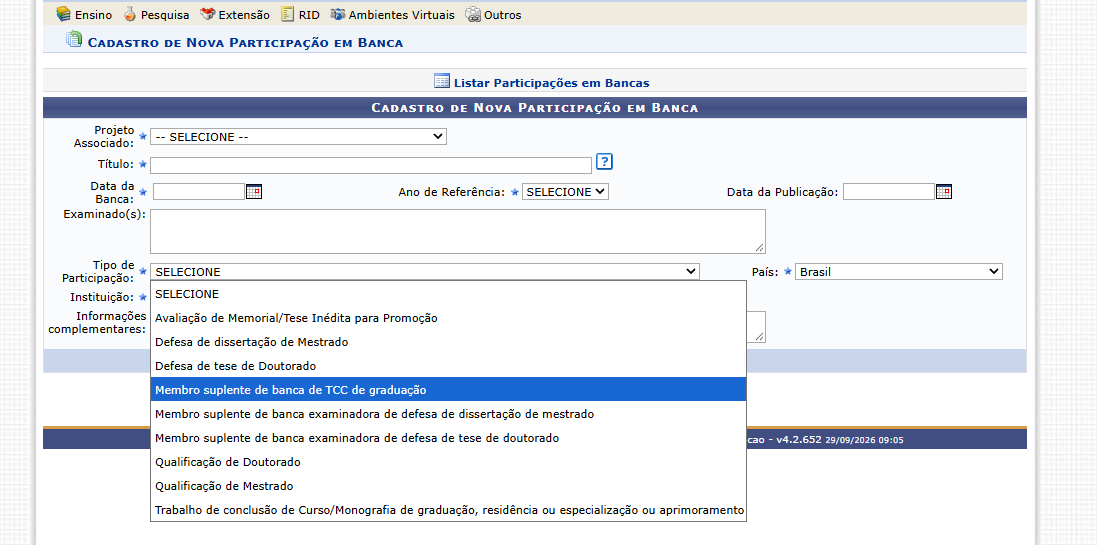The width and height of the screenshot is (1097, 545).
Task: Choose Membro suplente de banca de TCC de graduação
Action: (448, 390)
